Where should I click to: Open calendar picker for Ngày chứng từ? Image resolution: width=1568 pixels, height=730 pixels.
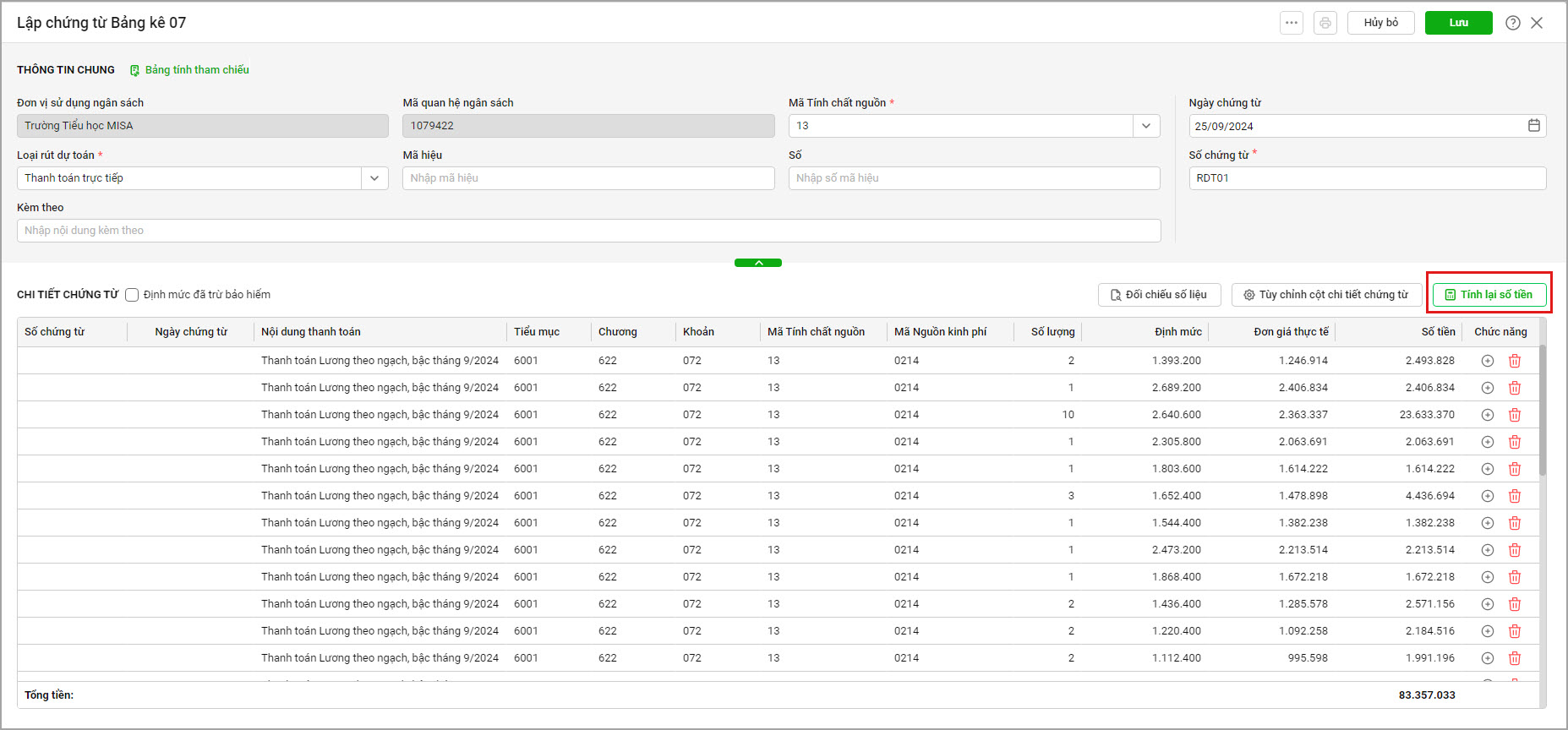[x=1533, y=126]
